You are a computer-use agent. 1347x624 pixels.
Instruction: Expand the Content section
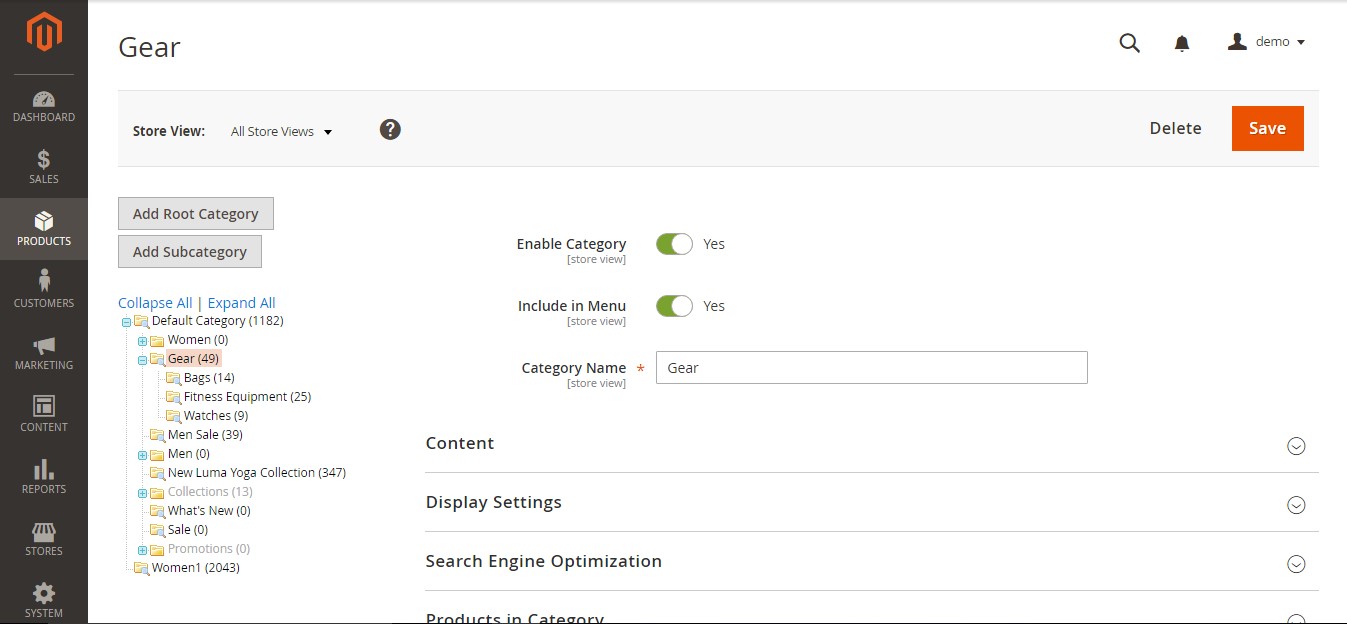[x=871, y=444]
